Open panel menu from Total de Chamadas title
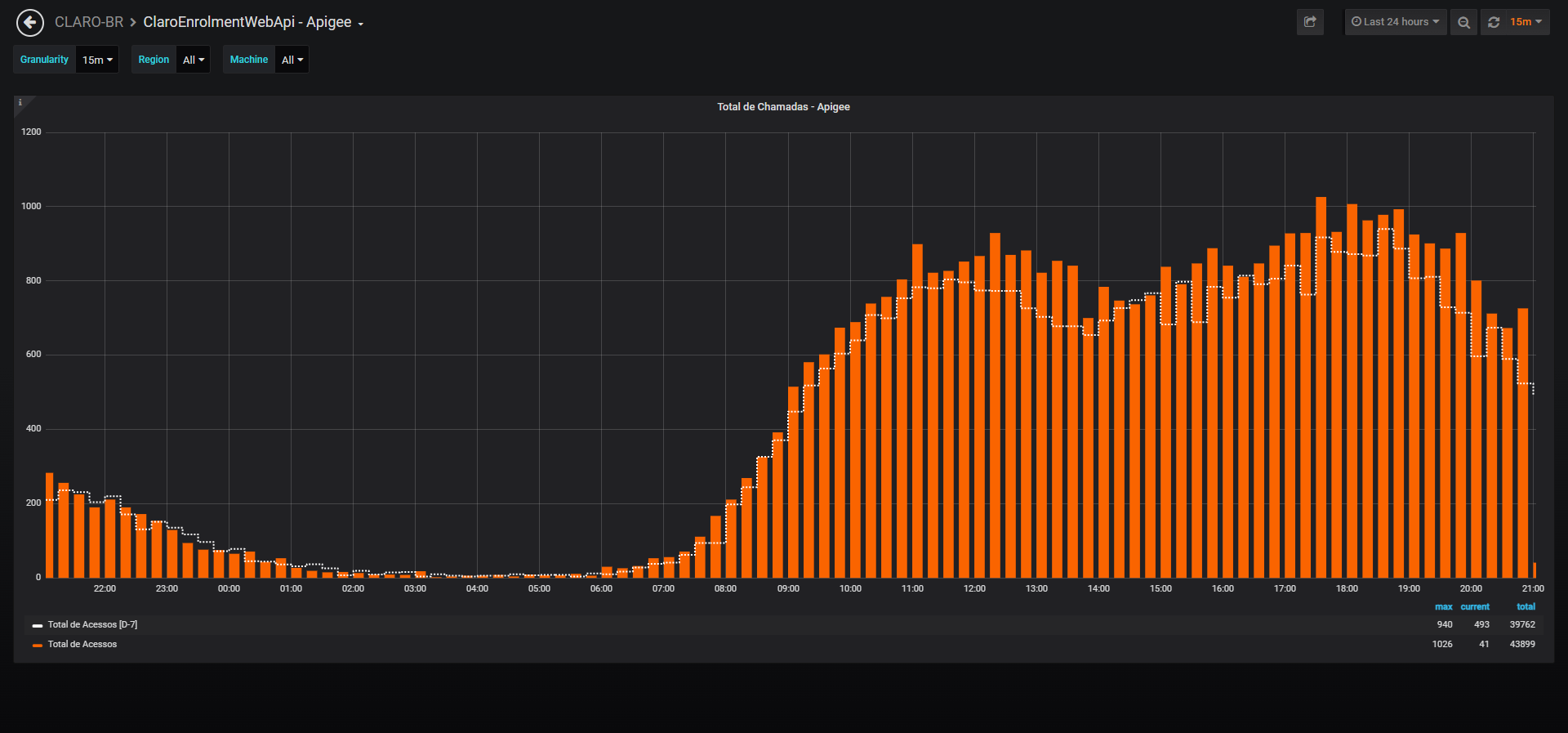 (x=783, y=107)
